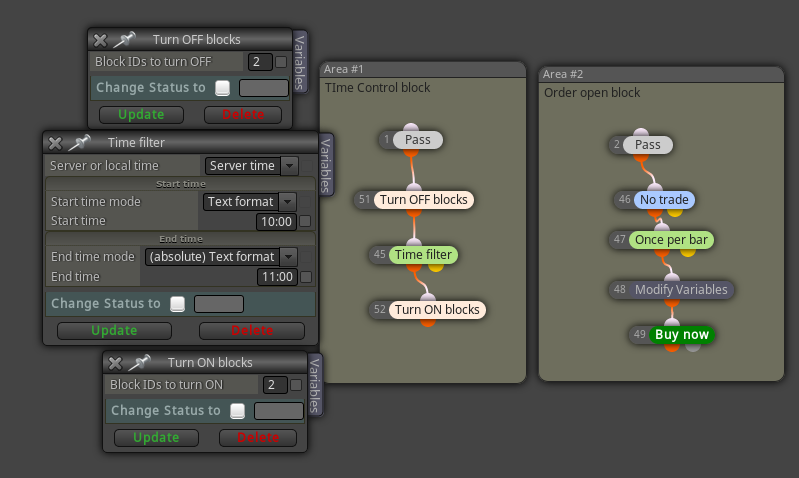
Task: Click Update in Turn ON blocks panel
Action: [x=156, y=438]
